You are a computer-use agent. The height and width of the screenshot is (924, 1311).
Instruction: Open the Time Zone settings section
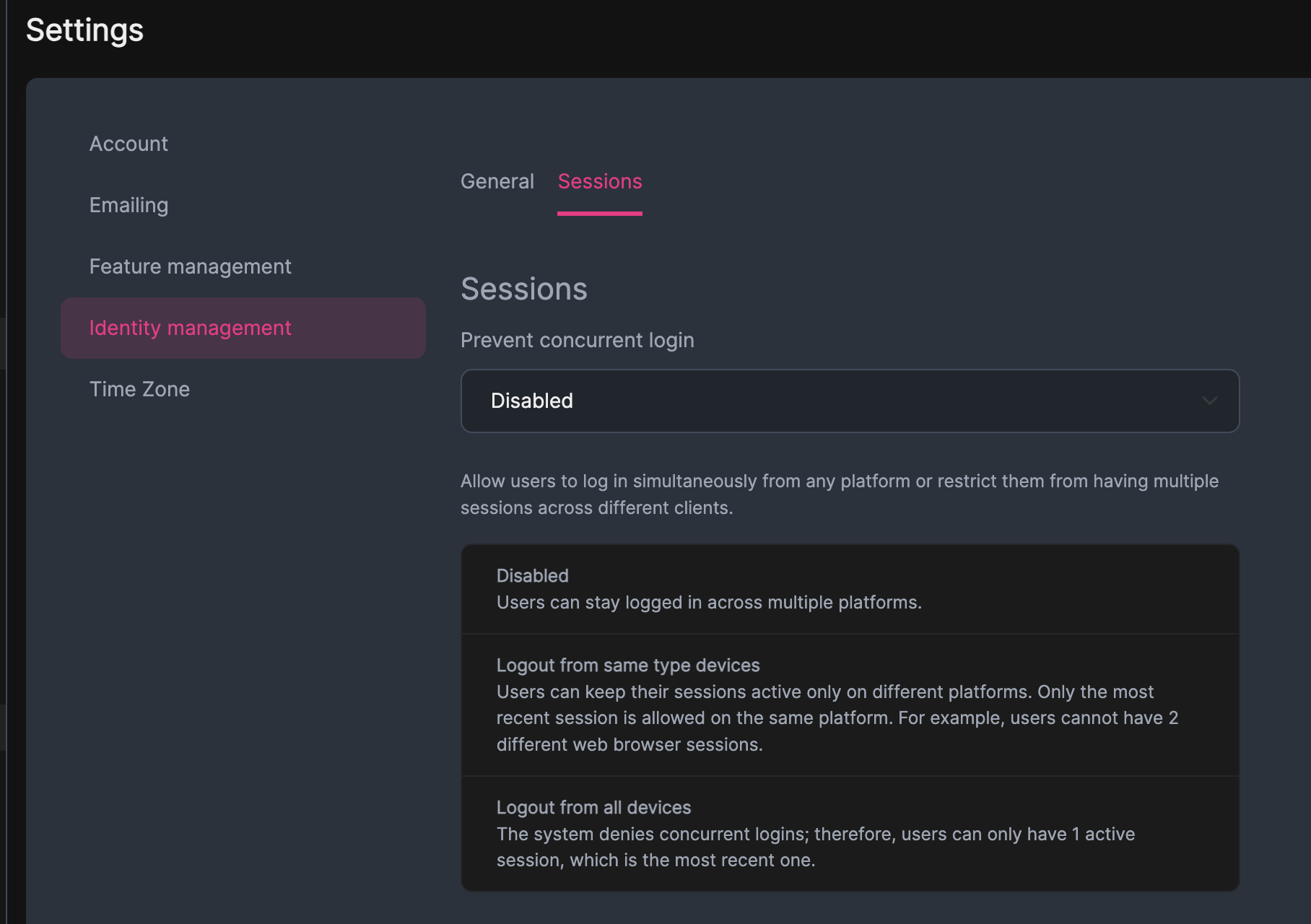(x=139, y=389)
